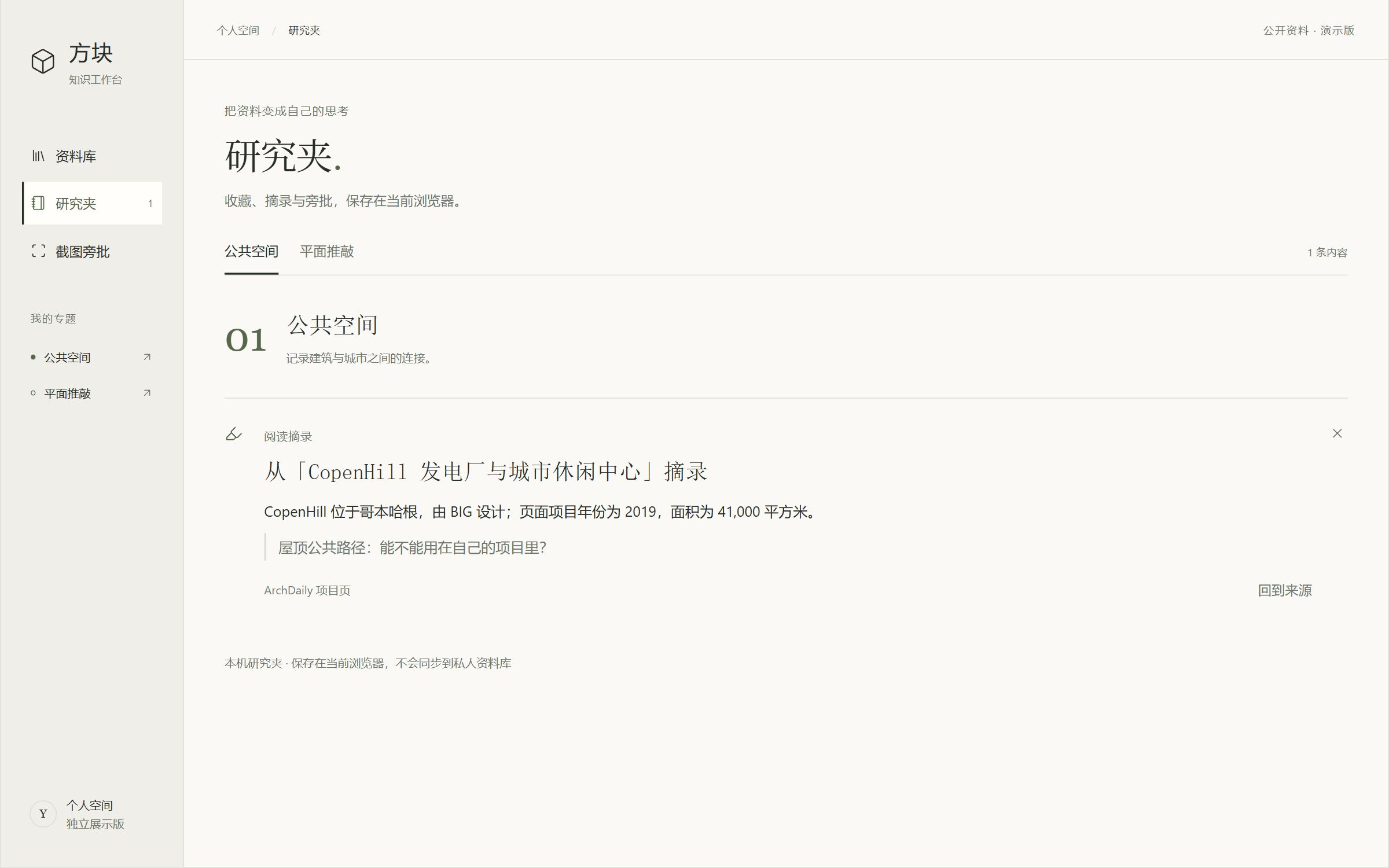The height and width of the screenshot is (868, 1389).
Task: Open the 截图旁批 sidebar item
Action: coord(92,251)
